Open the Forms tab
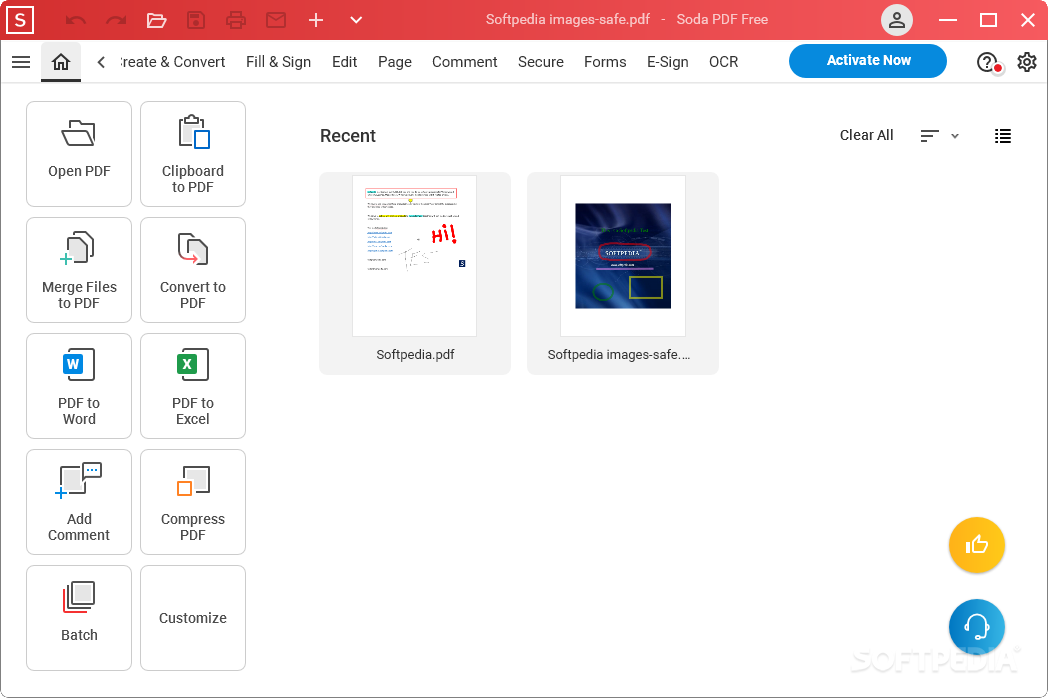This screenshot has height=698, width=1048. (605, 62)
